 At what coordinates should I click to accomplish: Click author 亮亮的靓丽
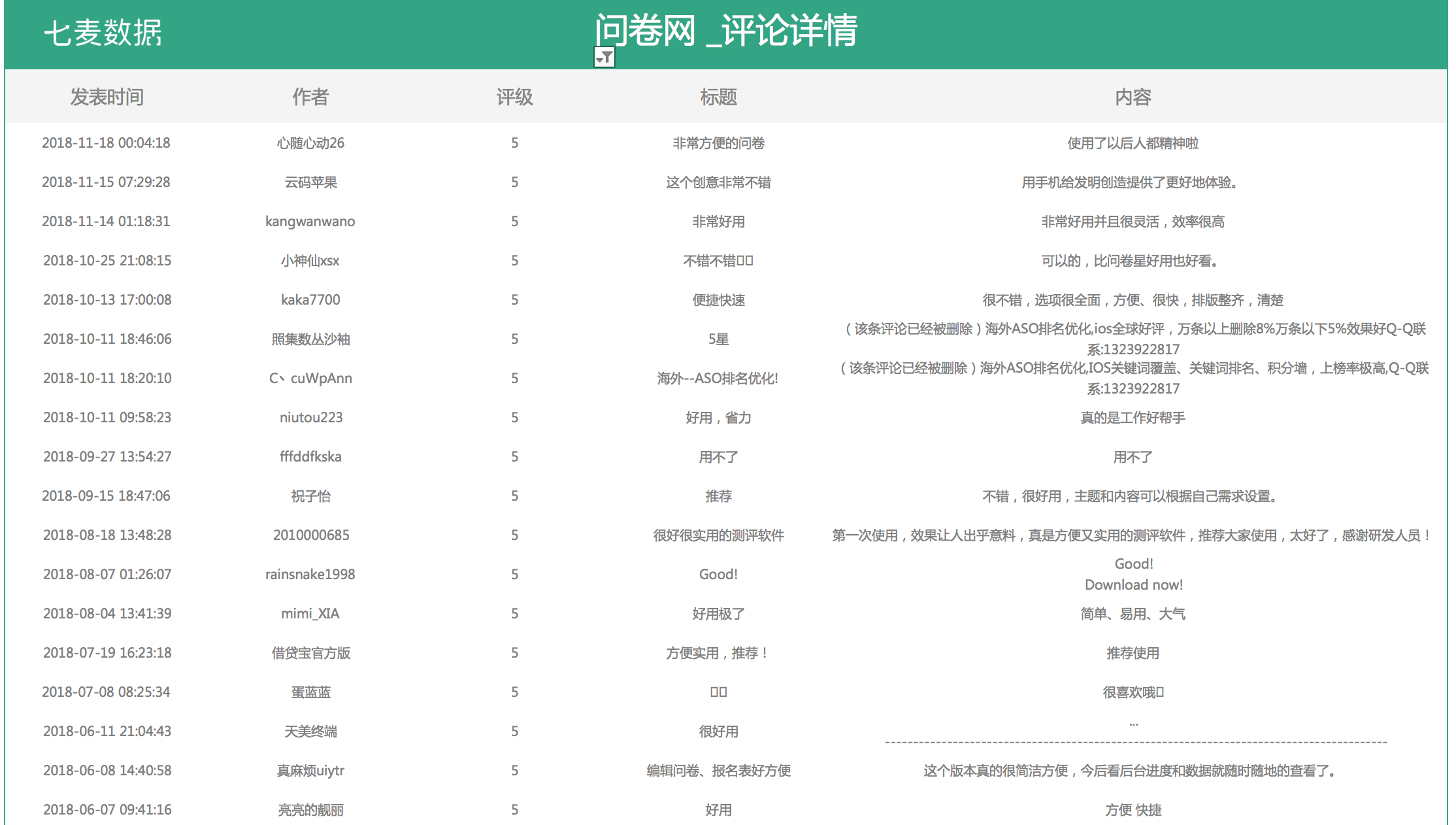click(311, 810)
